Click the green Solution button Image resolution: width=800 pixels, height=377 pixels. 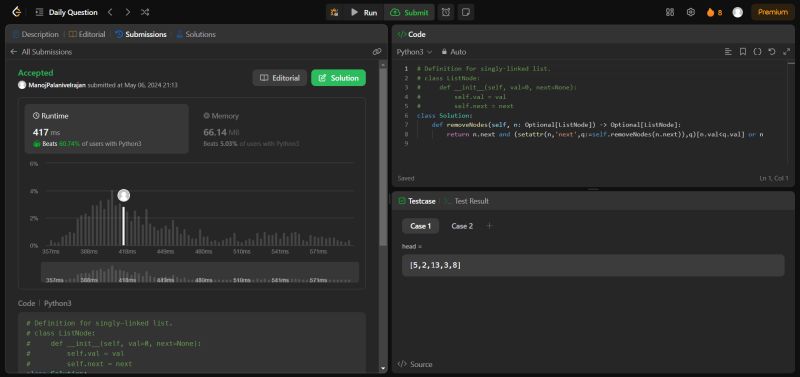click(x=338, y=78)
